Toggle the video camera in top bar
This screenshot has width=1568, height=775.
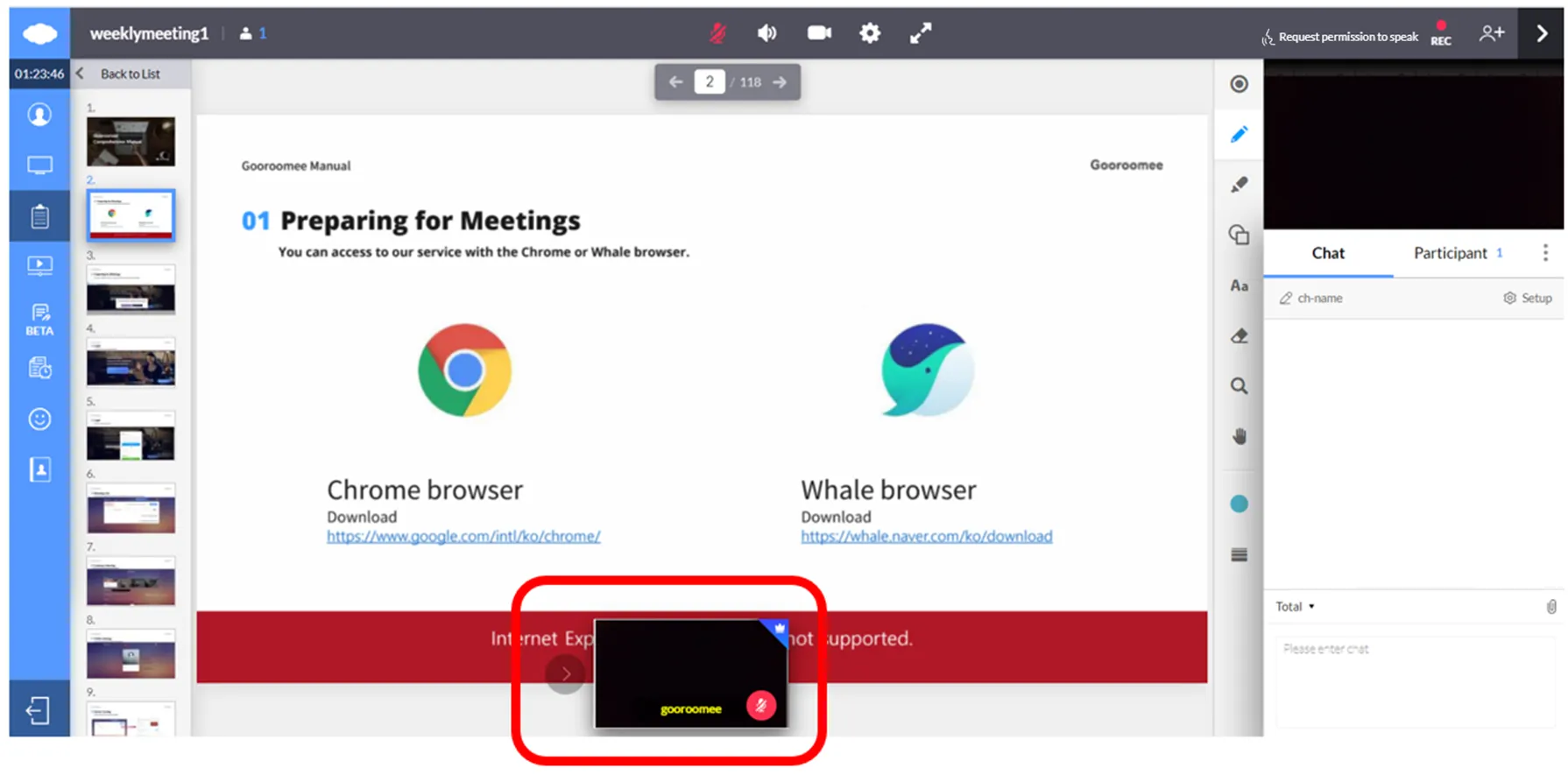pyautogui.click(x=819, y=33)
